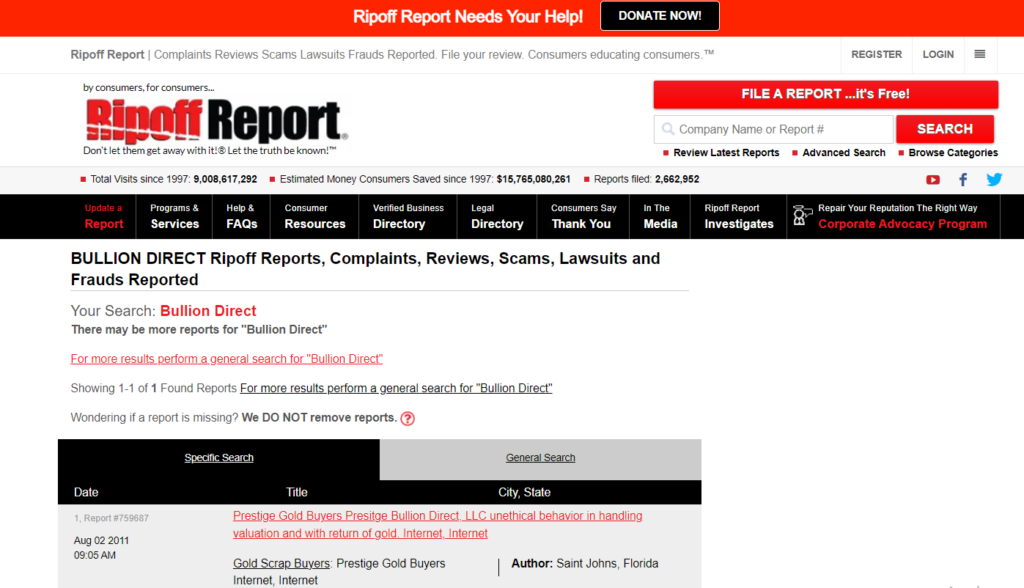Click the Corporate Advocacy Program figure icon
The width and height of the screenshot is (1024, 588).
(x=802, y=215)
